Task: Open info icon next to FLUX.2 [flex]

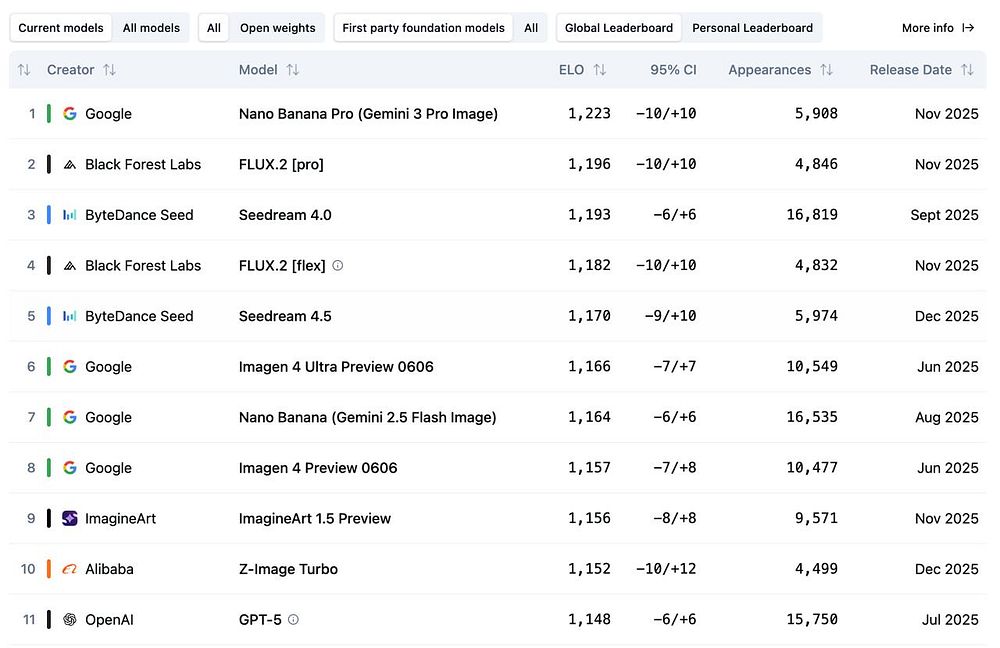Action: pos(338,265)
